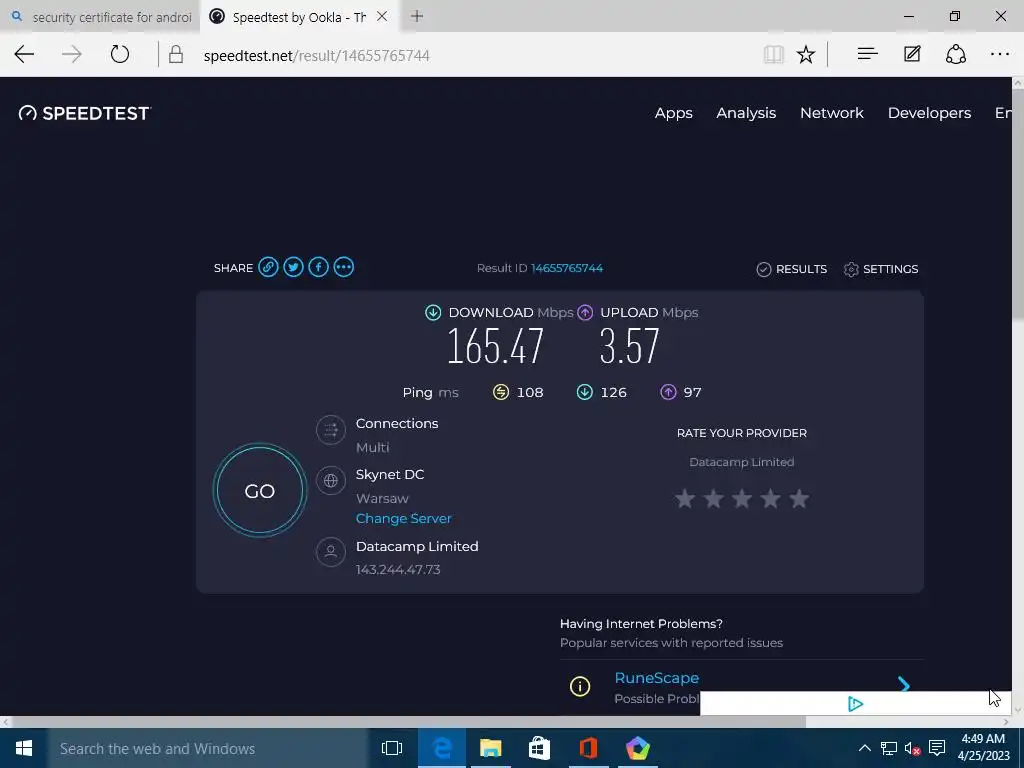The width and height of the screenshot is (1024, 768).
Task: Open RuneScape reported issue link
Action: tap(656, 678)
